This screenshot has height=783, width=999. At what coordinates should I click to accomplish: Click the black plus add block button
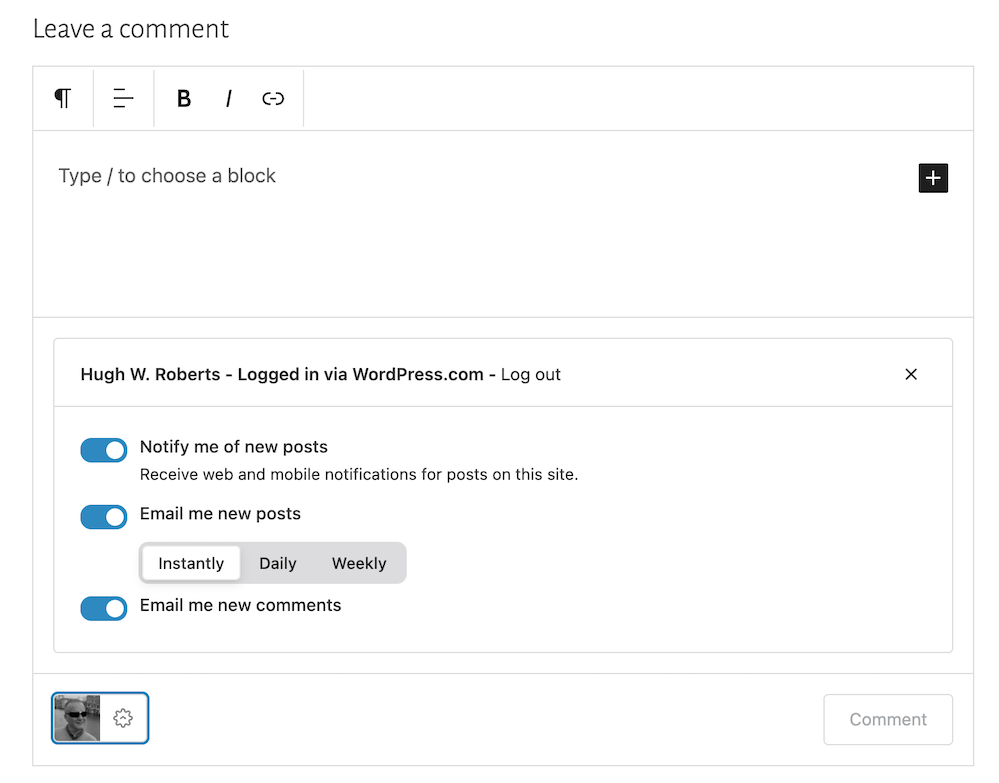[932, 178]
